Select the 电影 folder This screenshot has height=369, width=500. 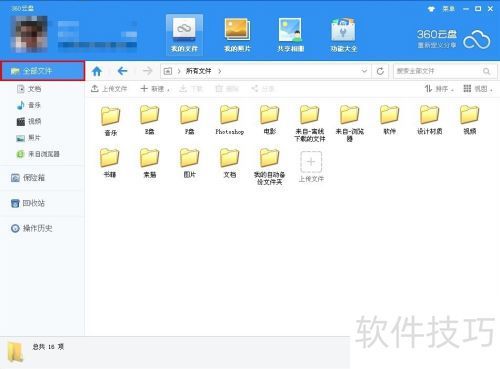270,120
